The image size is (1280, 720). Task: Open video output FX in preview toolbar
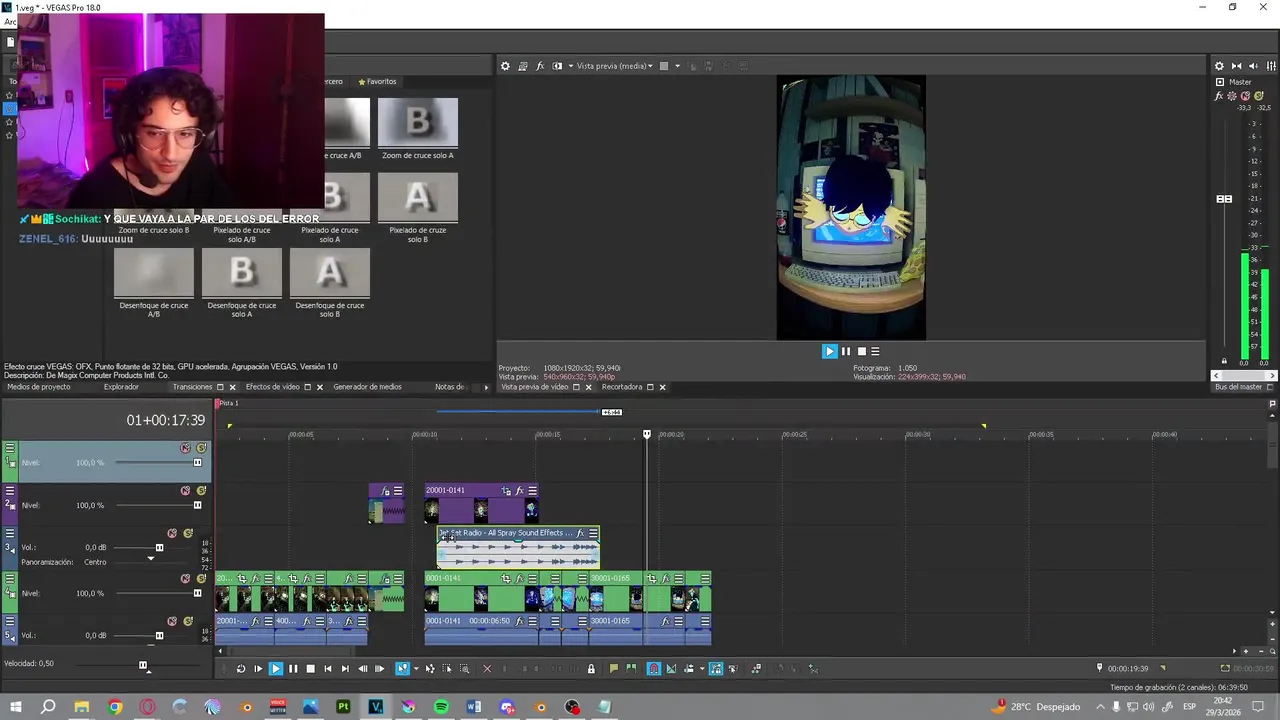540,66
